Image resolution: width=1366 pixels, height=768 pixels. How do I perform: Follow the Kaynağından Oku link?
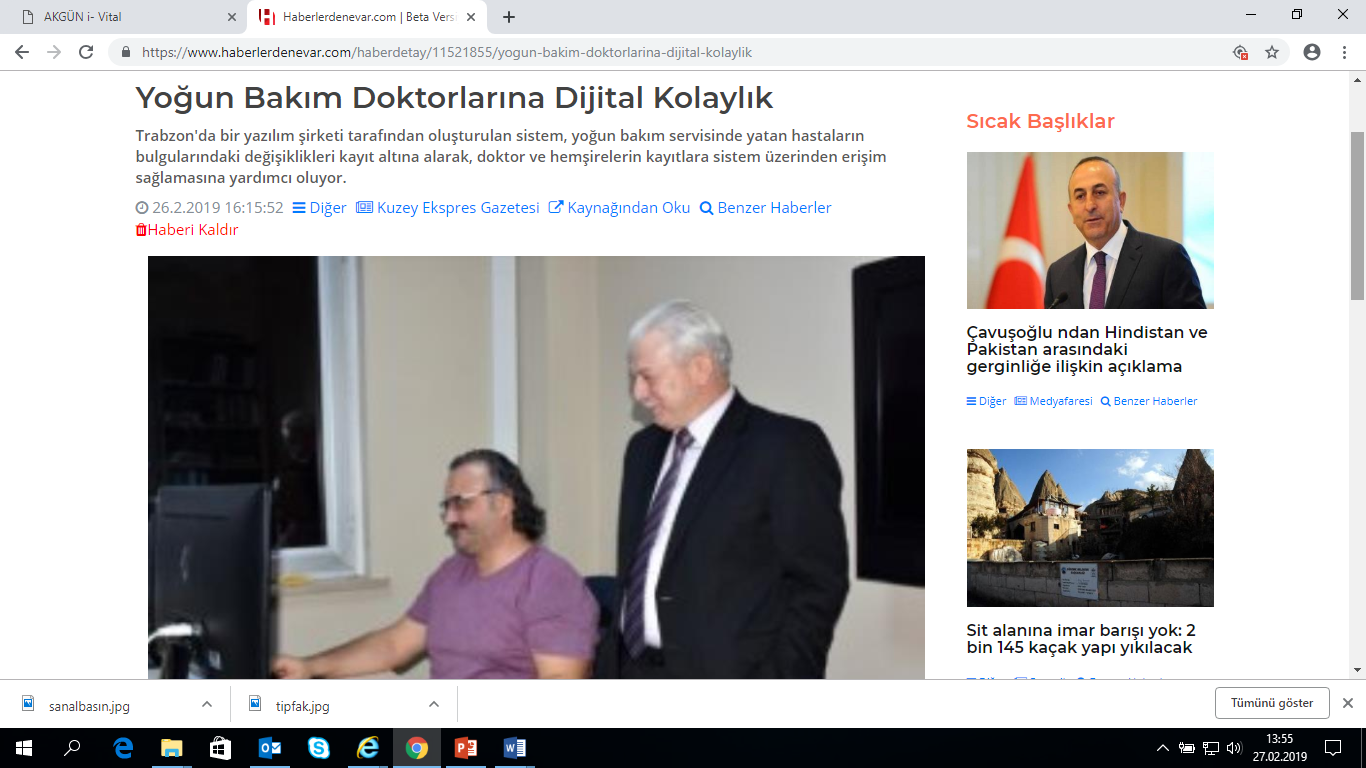point(620,208)
